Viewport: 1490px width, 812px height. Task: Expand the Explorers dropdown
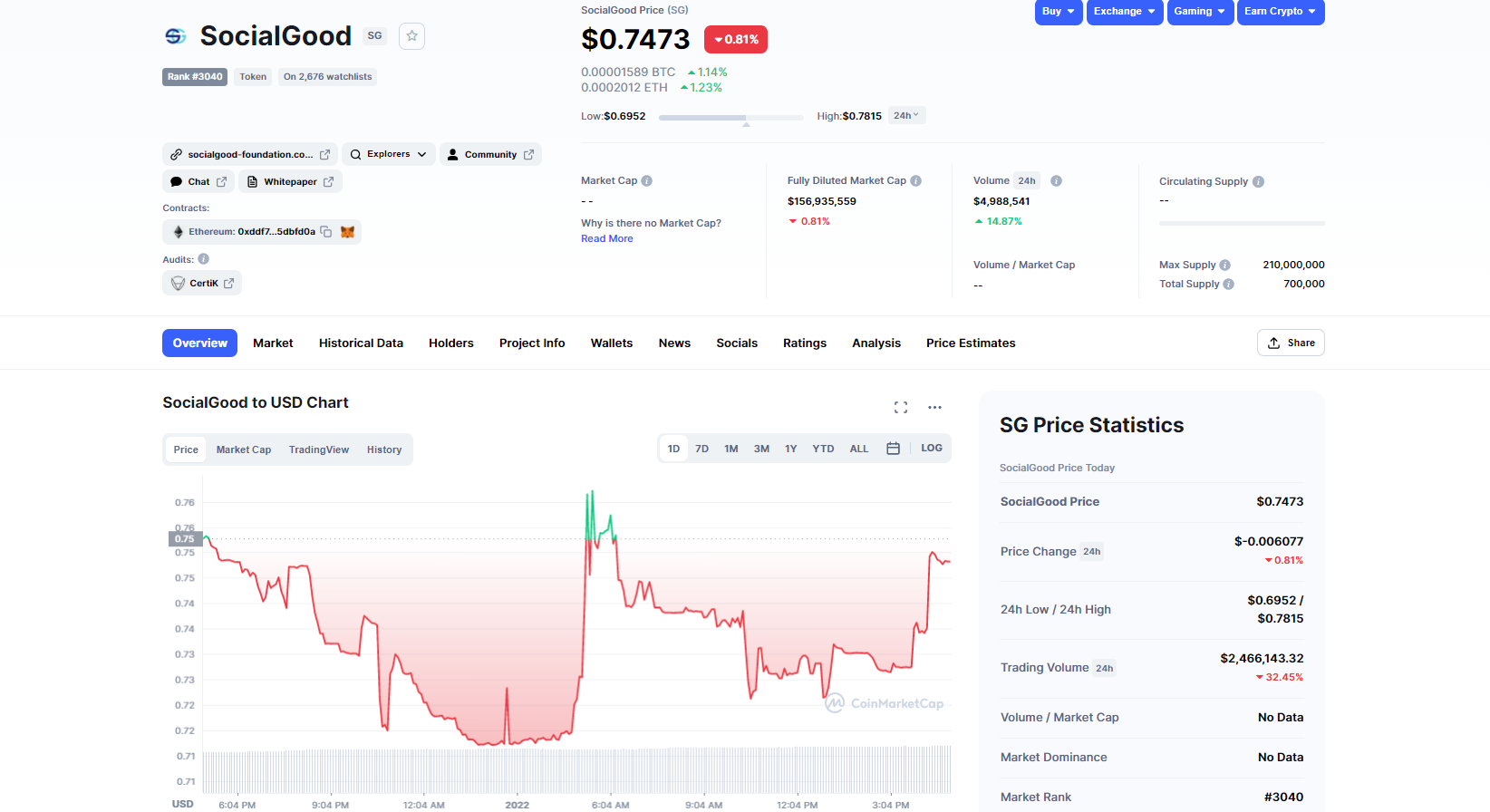coord(388,154)
